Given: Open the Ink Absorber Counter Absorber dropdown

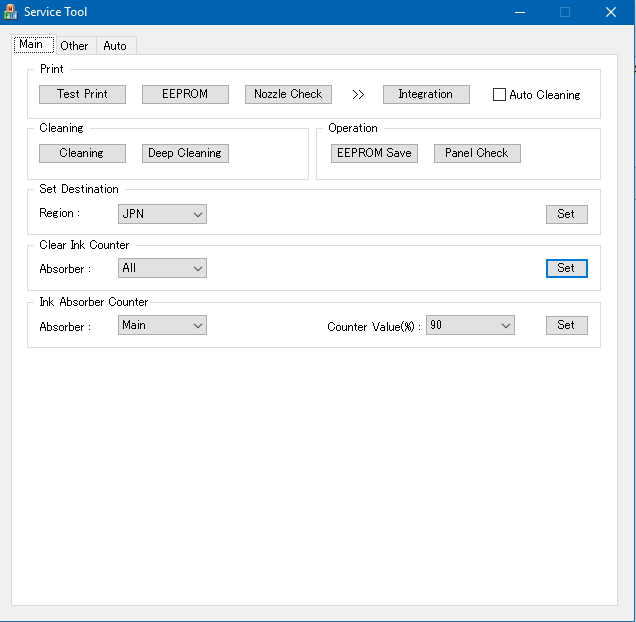Looking at the screenshot, I should [162, 325].
